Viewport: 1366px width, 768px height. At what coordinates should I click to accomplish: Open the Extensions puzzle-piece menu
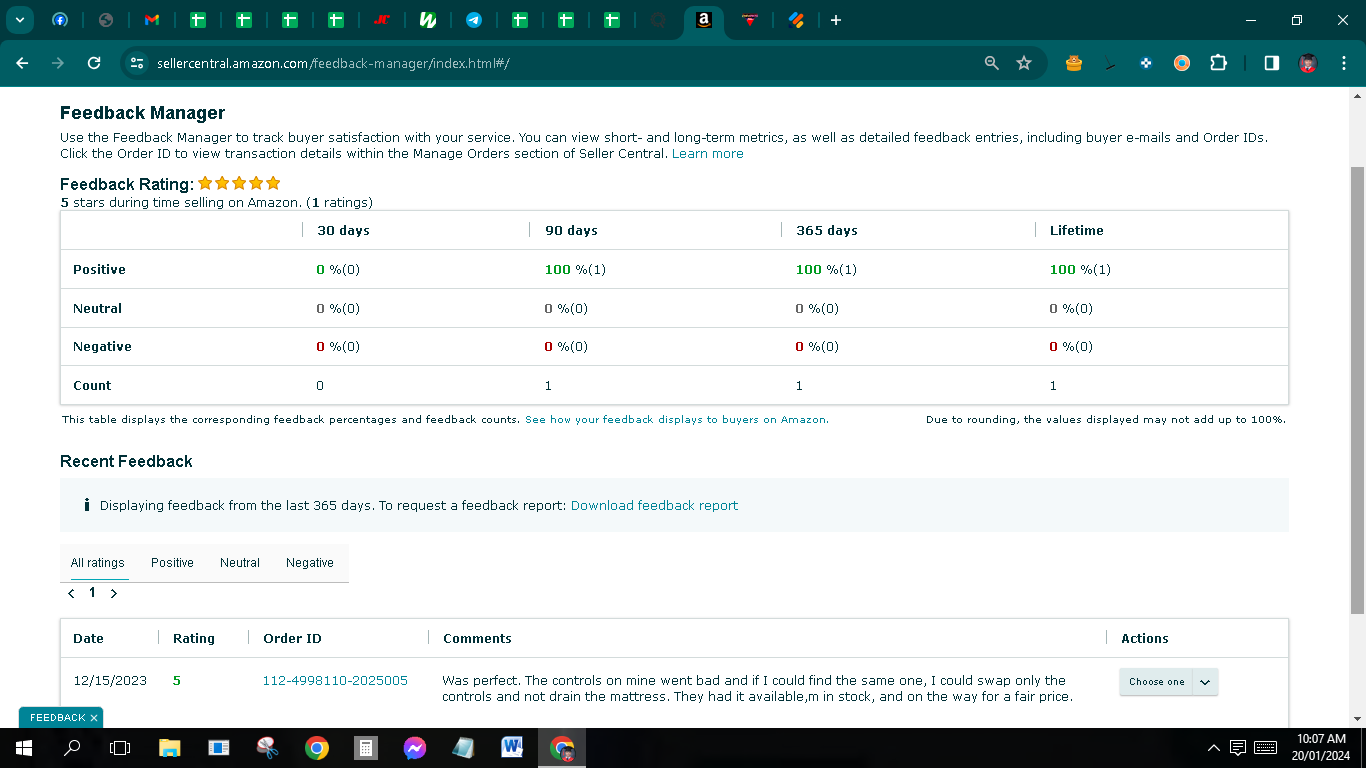coord(1218,63)
